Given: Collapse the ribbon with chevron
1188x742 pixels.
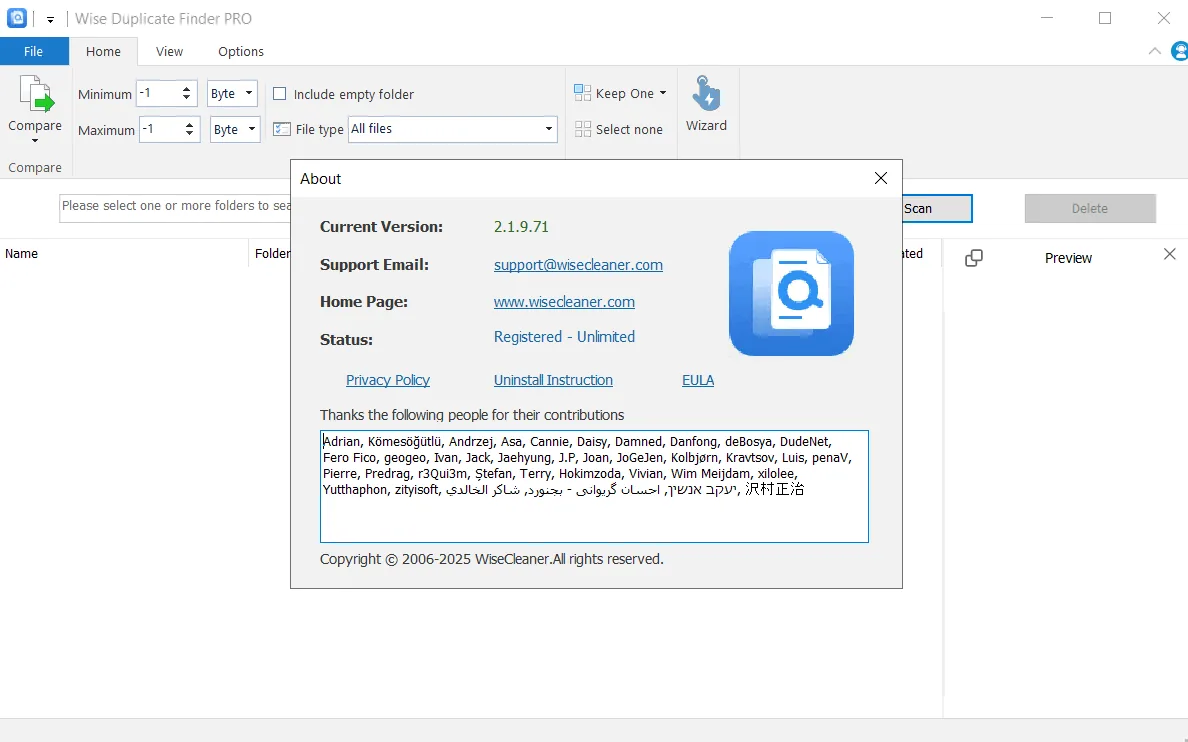Looking at the screenshot, I should (1154, 52).
